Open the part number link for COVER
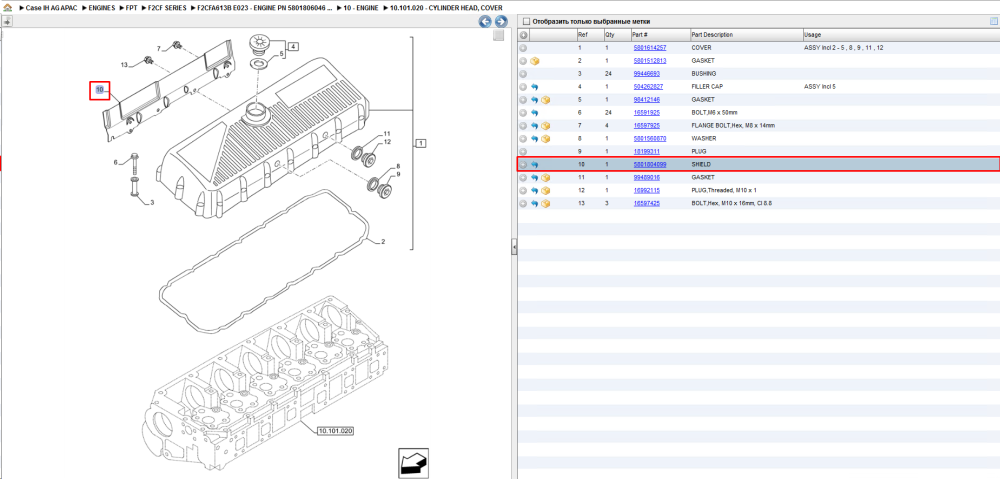 649,48
